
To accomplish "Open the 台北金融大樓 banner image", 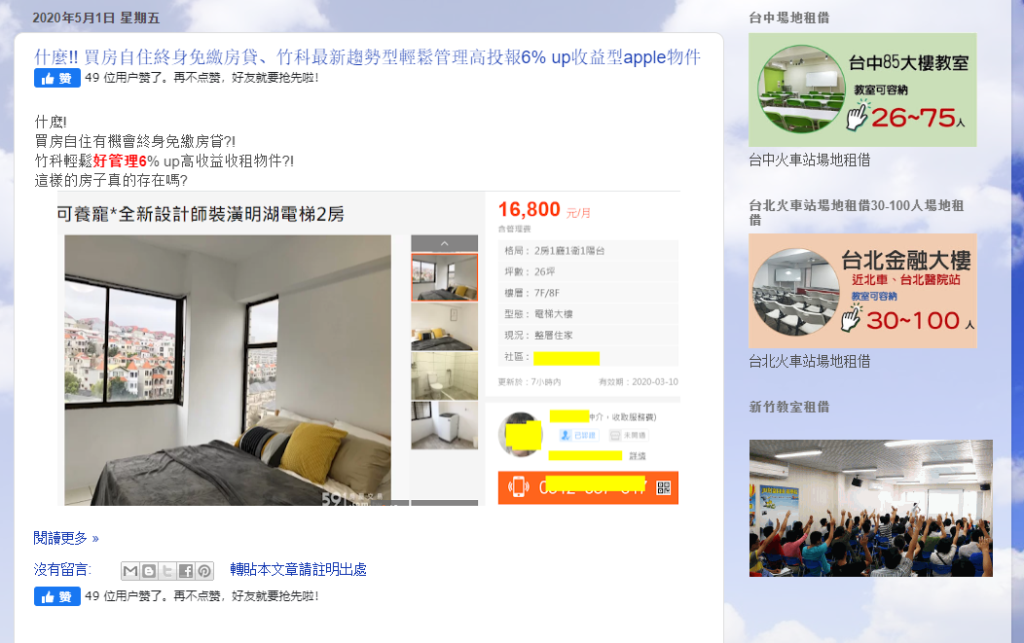I will click(x=863, y=290).
